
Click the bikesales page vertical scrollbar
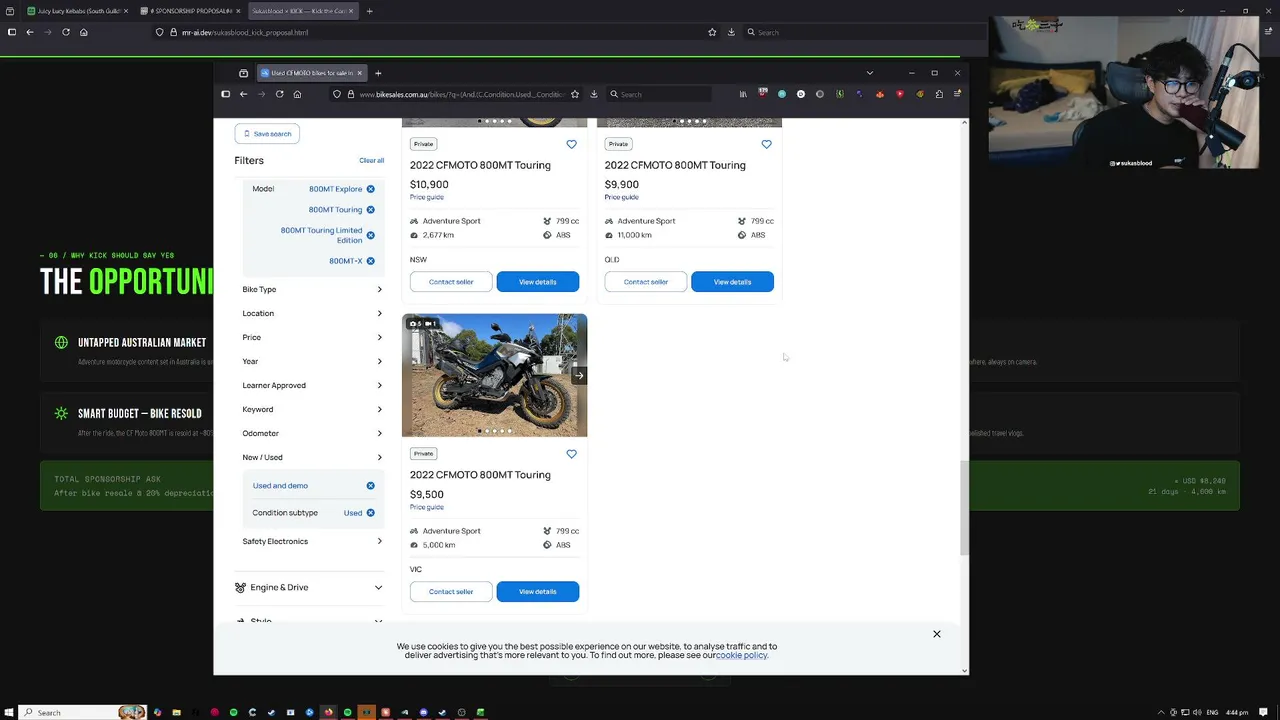click(x=964, y=508)
